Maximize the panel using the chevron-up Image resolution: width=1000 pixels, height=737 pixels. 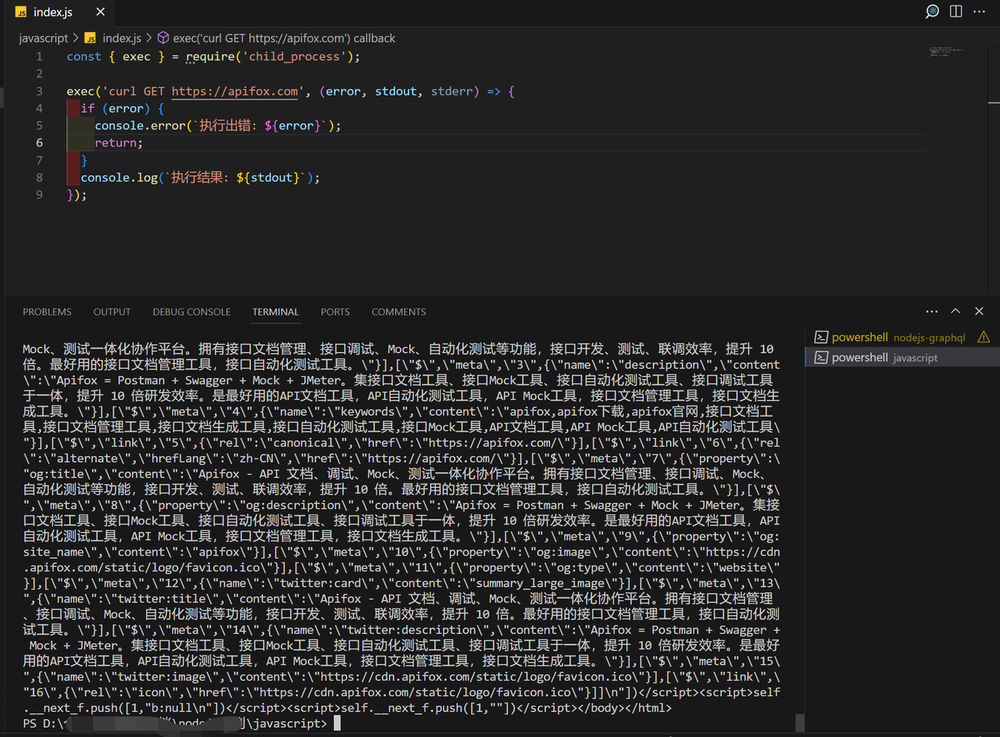pyautogui.click(x=955, y=312)
